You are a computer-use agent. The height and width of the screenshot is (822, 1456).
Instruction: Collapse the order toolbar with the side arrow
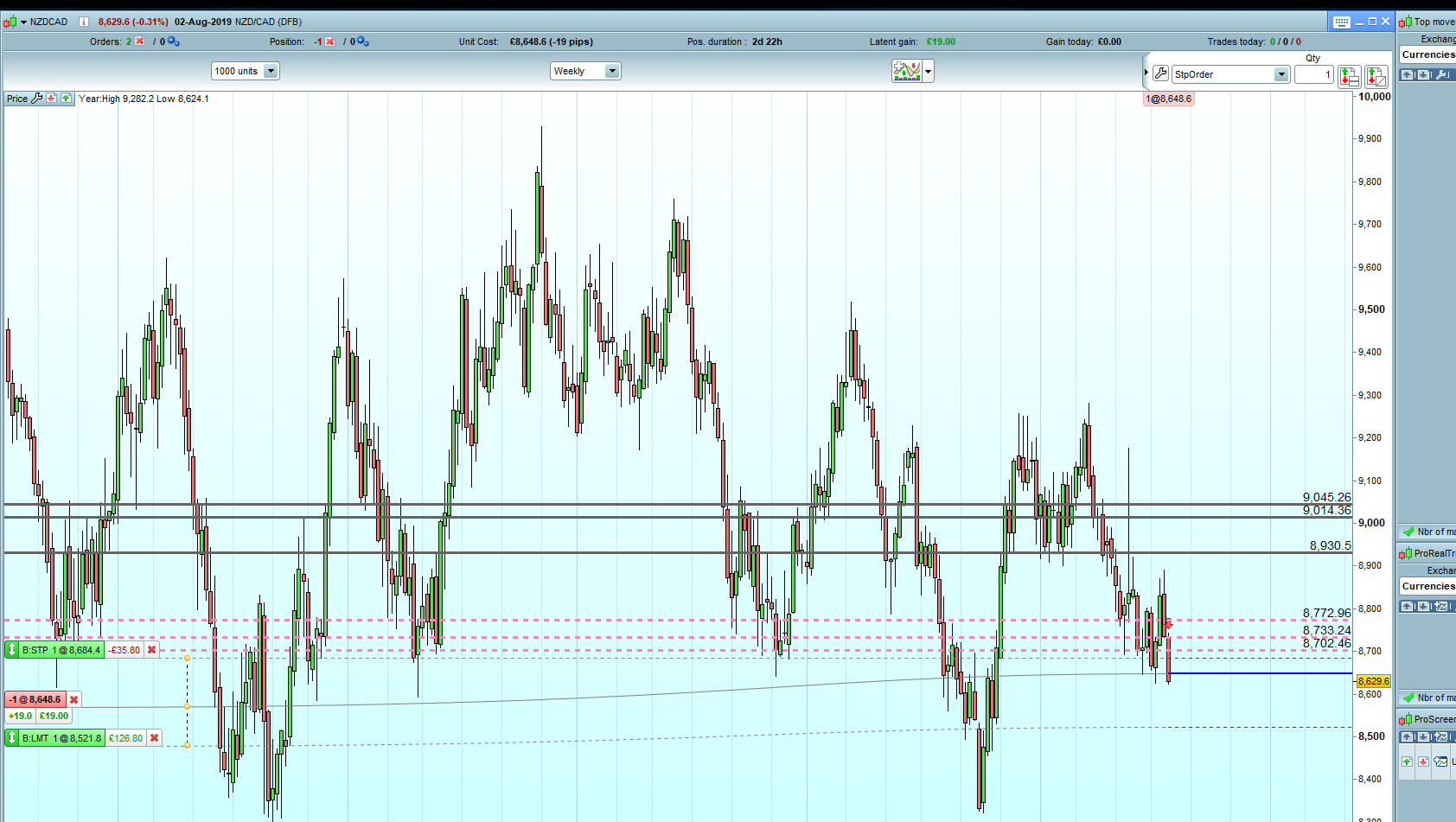1146,73
